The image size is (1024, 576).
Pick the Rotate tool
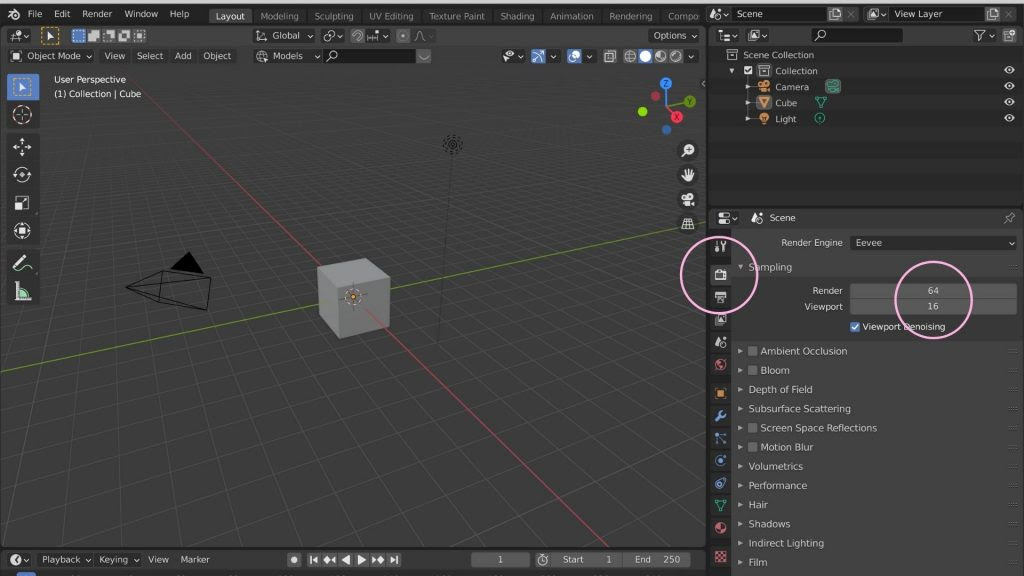coord(22,175)
